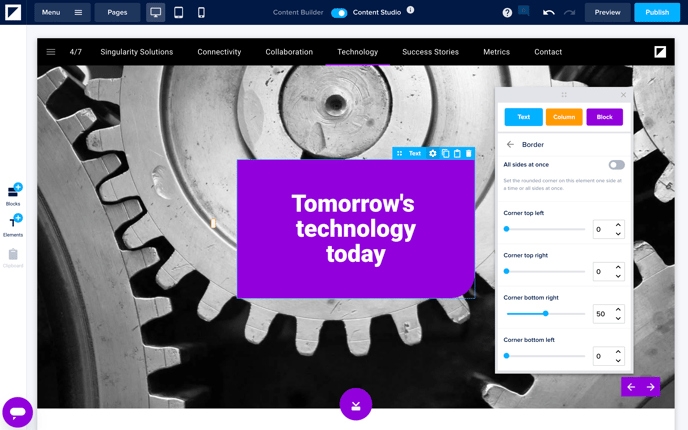Open the help question mark icon

[x=507, y=12]
